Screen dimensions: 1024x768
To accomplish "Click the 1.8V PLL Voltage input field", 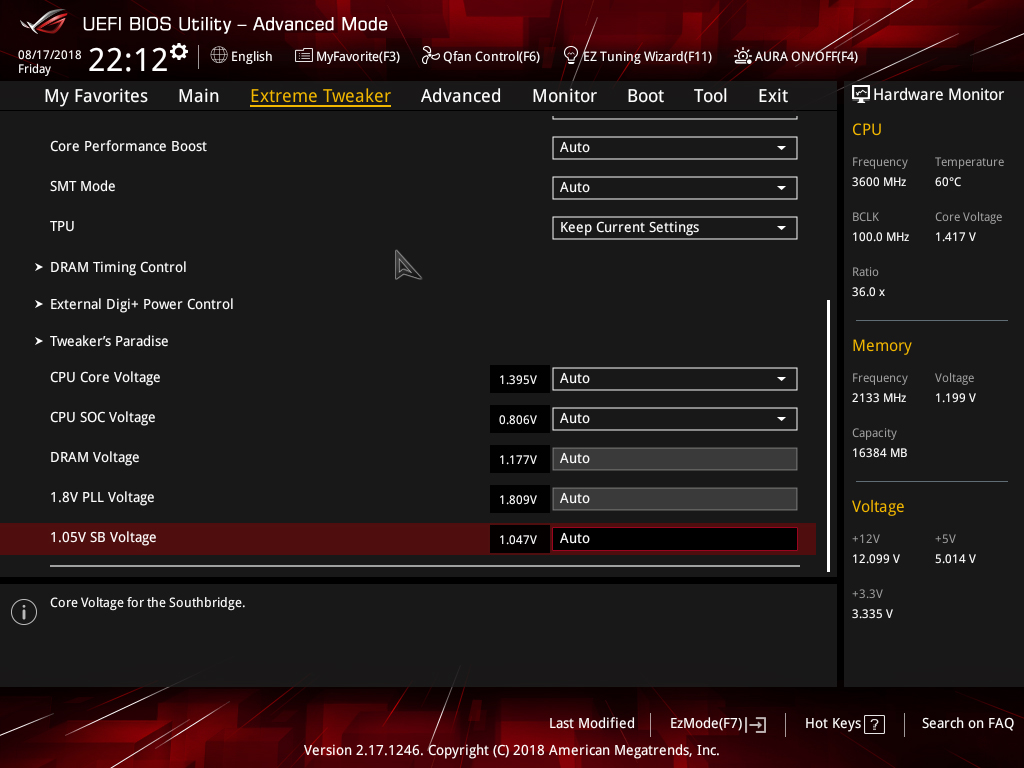I will pos(675,498).
